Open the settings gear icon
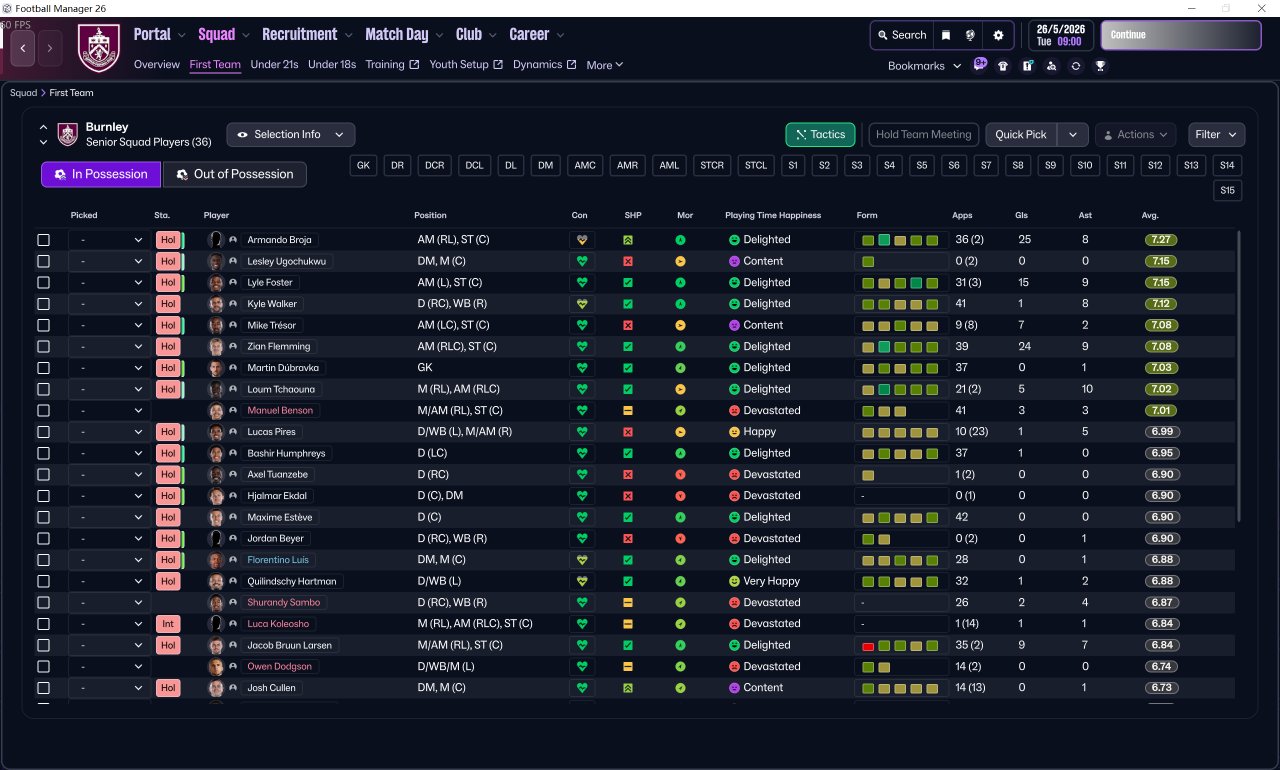The image size is (1280, 770). click(997, 35)
